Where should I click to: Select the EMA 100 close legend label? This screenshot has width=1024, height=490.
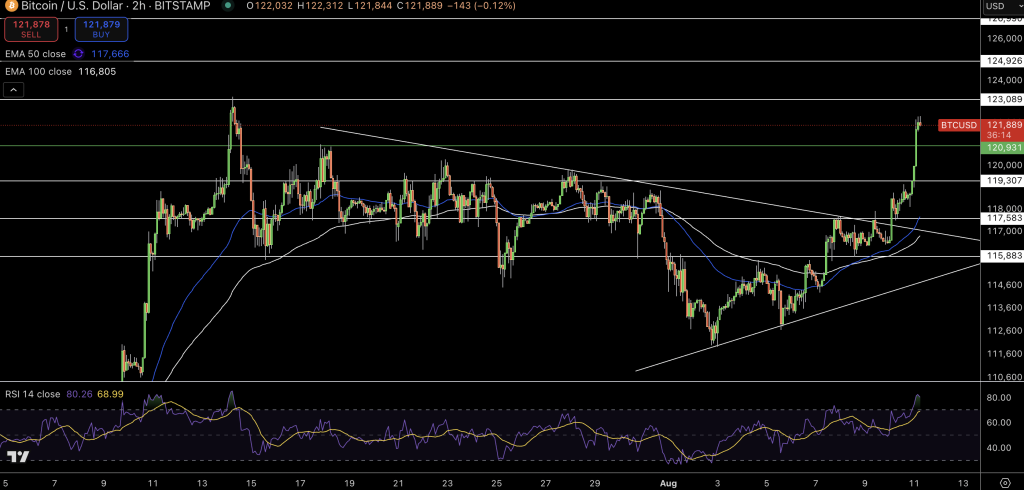point(38,71)
